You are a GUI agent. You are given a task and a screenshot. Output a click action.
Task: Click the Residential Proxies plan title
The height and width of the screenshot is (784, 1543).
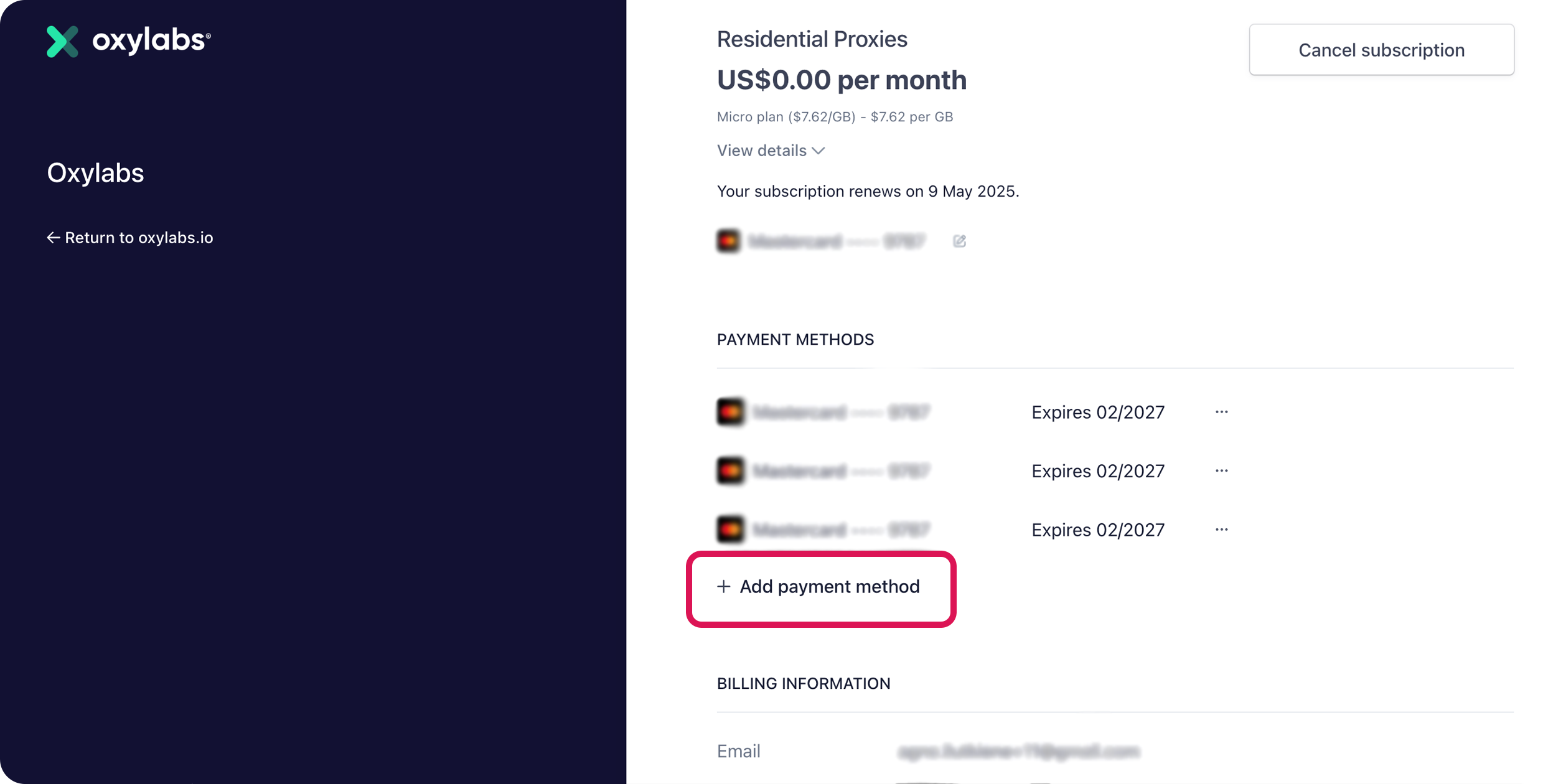pos(812,39)
